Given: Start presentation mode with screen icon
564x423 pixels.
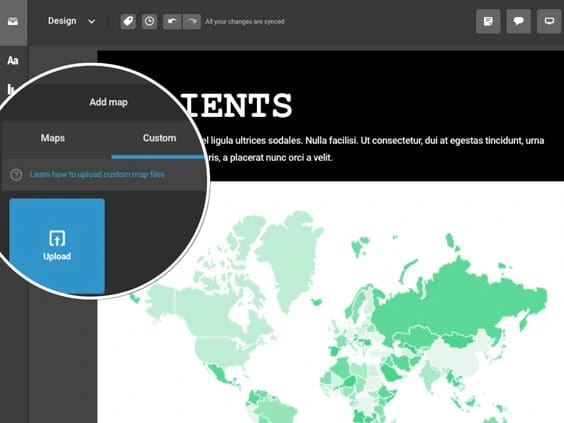Looking at the screenshot, I should click(549, 21).
